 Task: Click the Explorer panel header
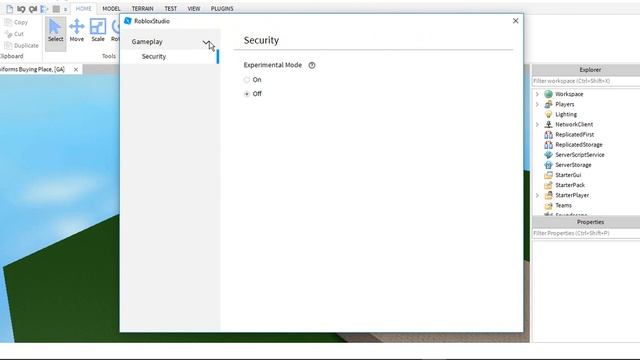[x=586, y=70]
